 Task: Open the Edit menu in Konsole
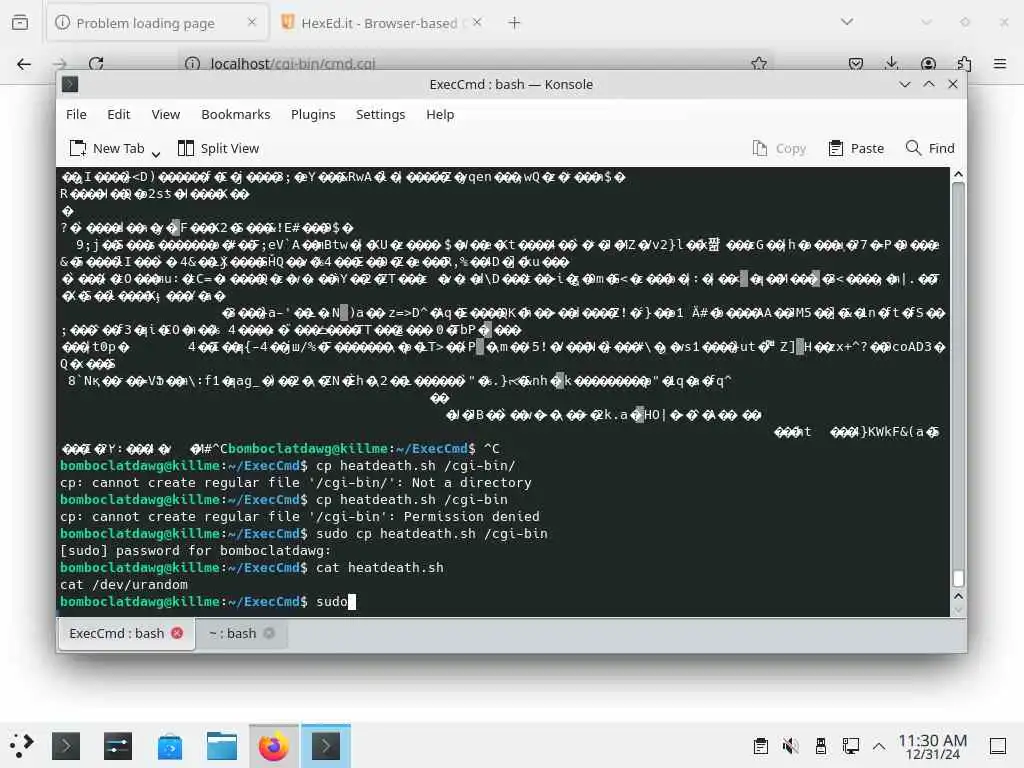pos(118,114)
